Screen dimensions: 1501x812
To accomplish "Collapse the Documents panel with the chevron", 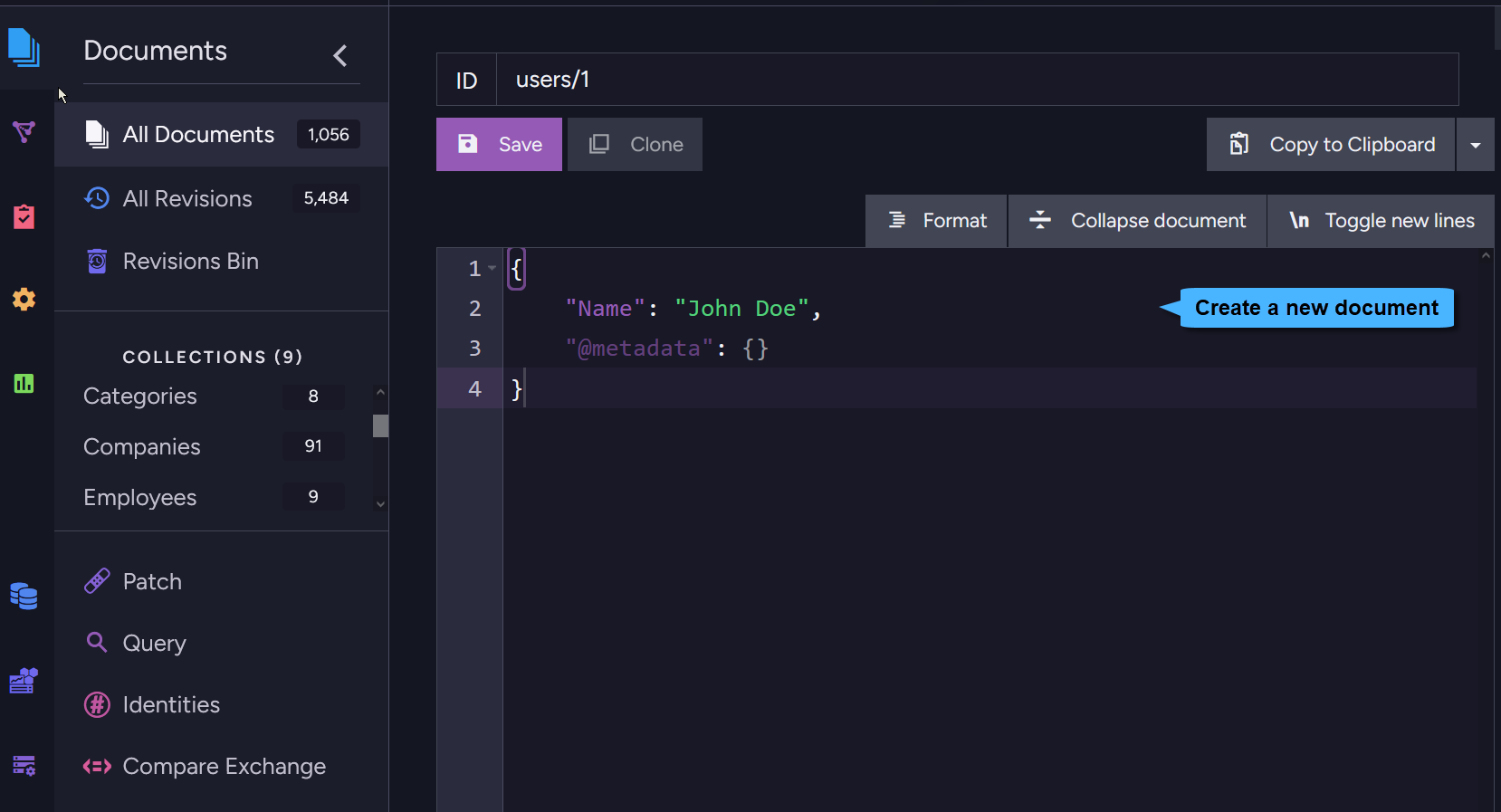I will (340, 55).
